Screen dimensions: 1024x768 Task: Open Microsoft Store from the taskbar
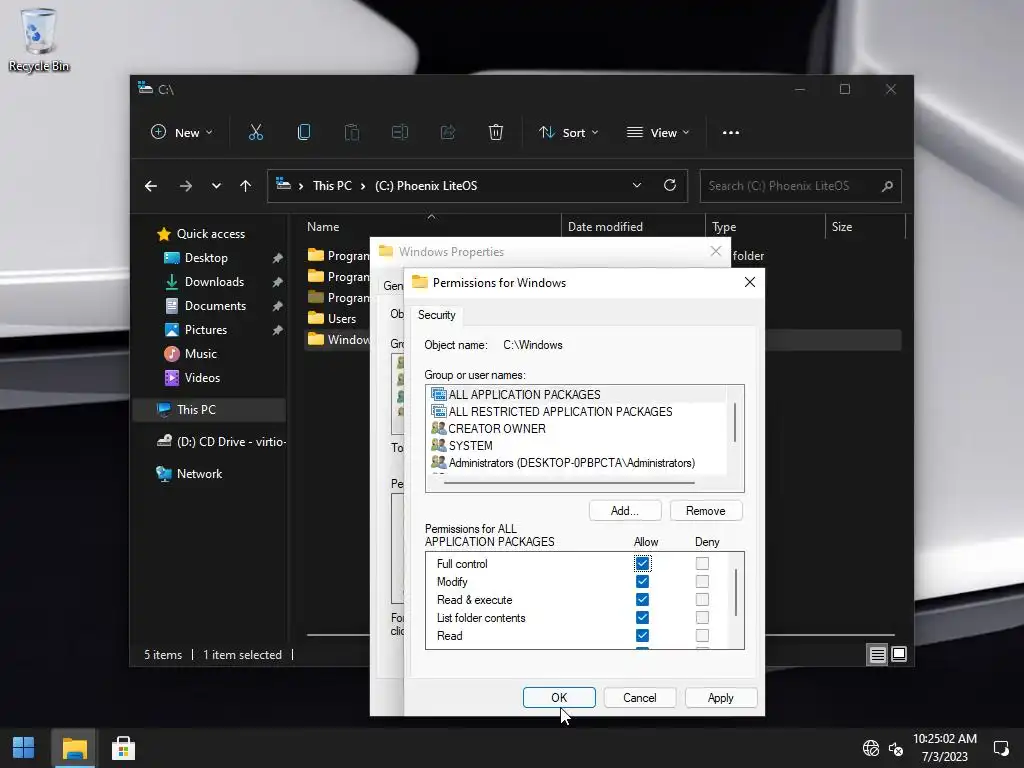tap(123, 748)
